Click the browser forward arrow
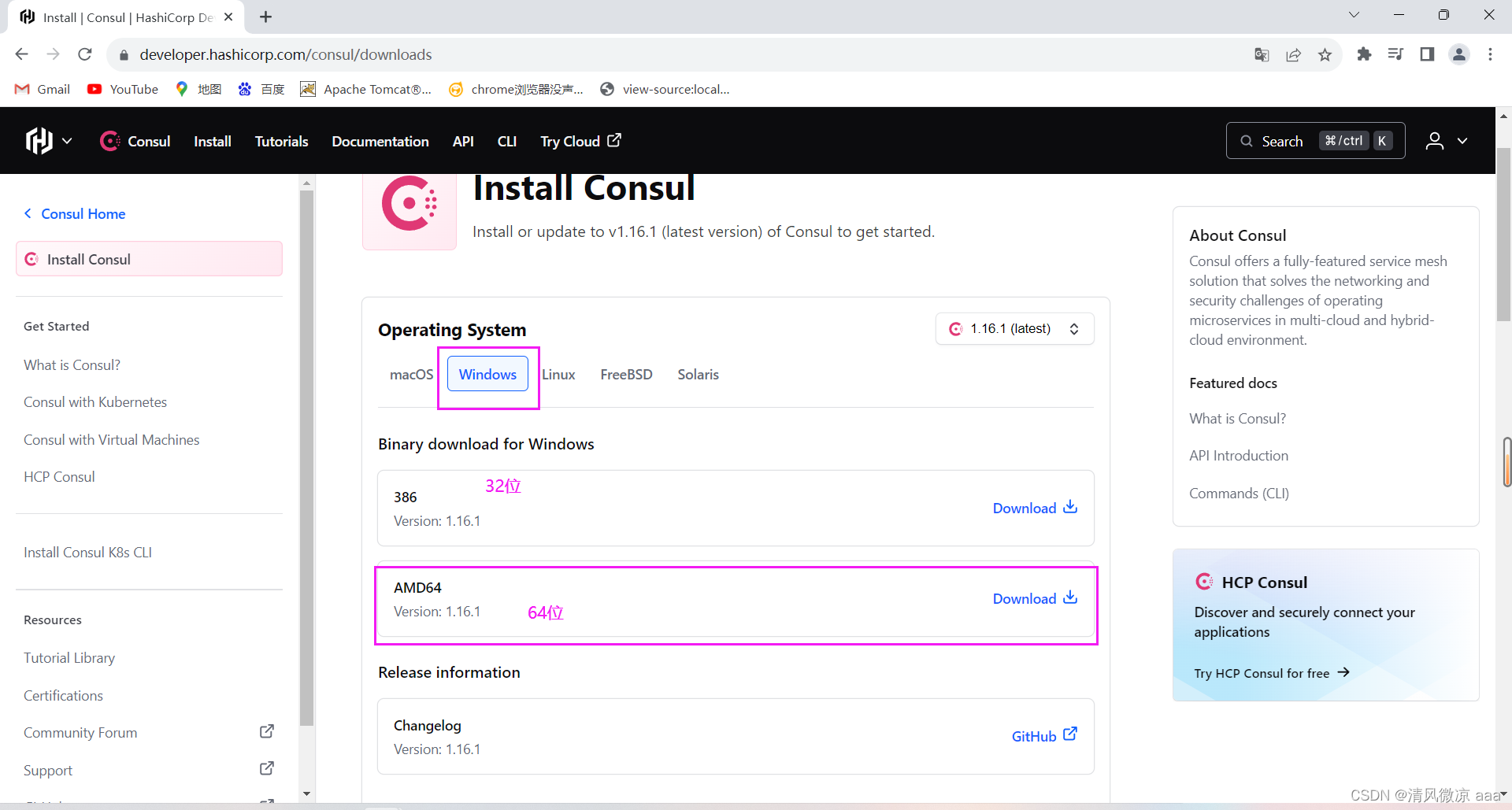The height and width of the screenshot is (810, 1512). [x=54, y=54]
